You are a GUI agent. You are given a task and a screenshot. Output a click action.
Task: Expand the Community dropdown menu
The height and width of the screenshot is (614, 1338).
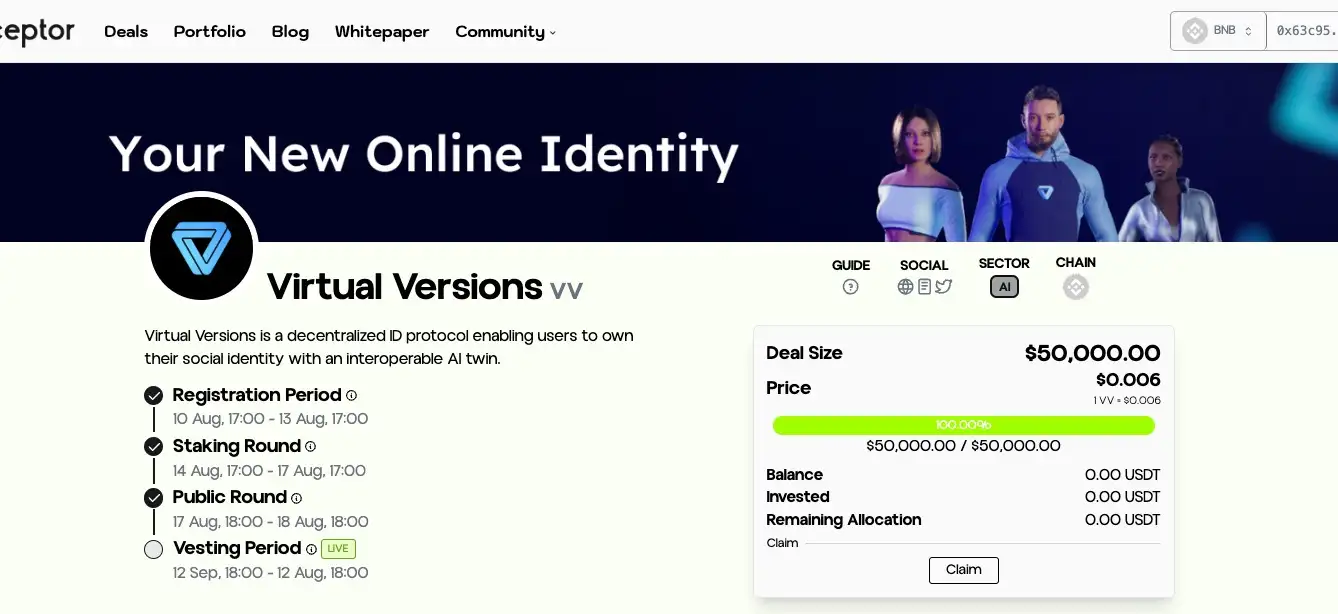(505, 32)
